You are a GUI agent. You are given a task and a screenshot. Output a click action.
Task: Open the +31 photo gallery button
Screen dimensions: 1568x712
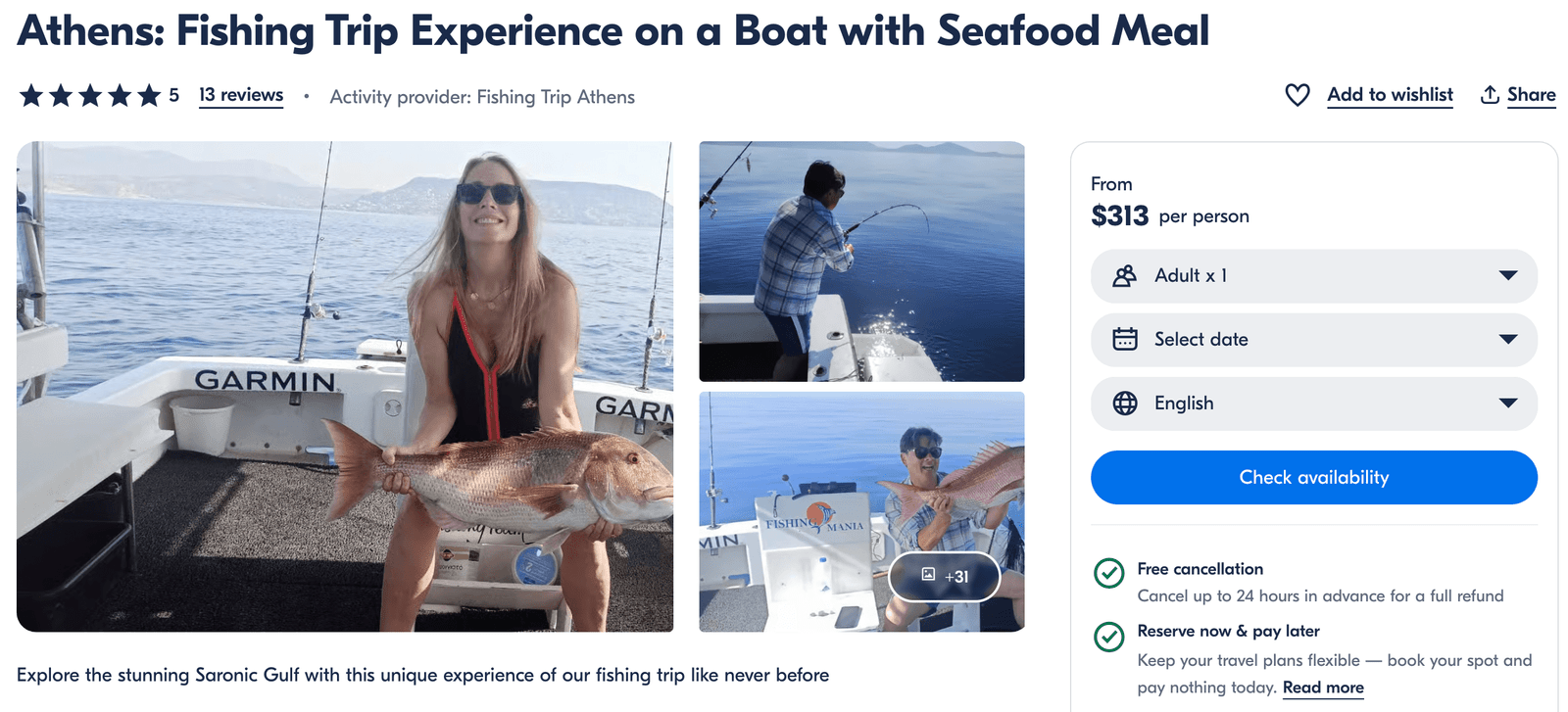pos(944,576)
